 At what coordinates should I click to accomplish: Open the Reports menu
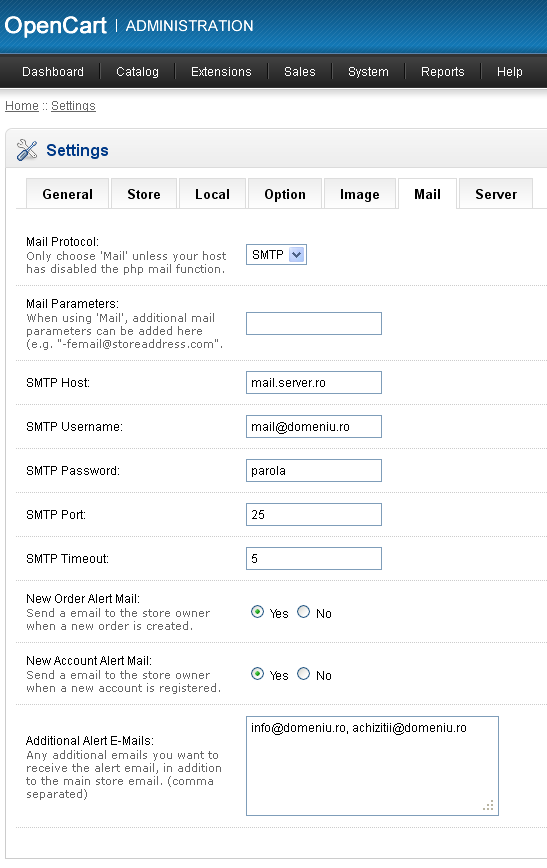click(442, 71)
